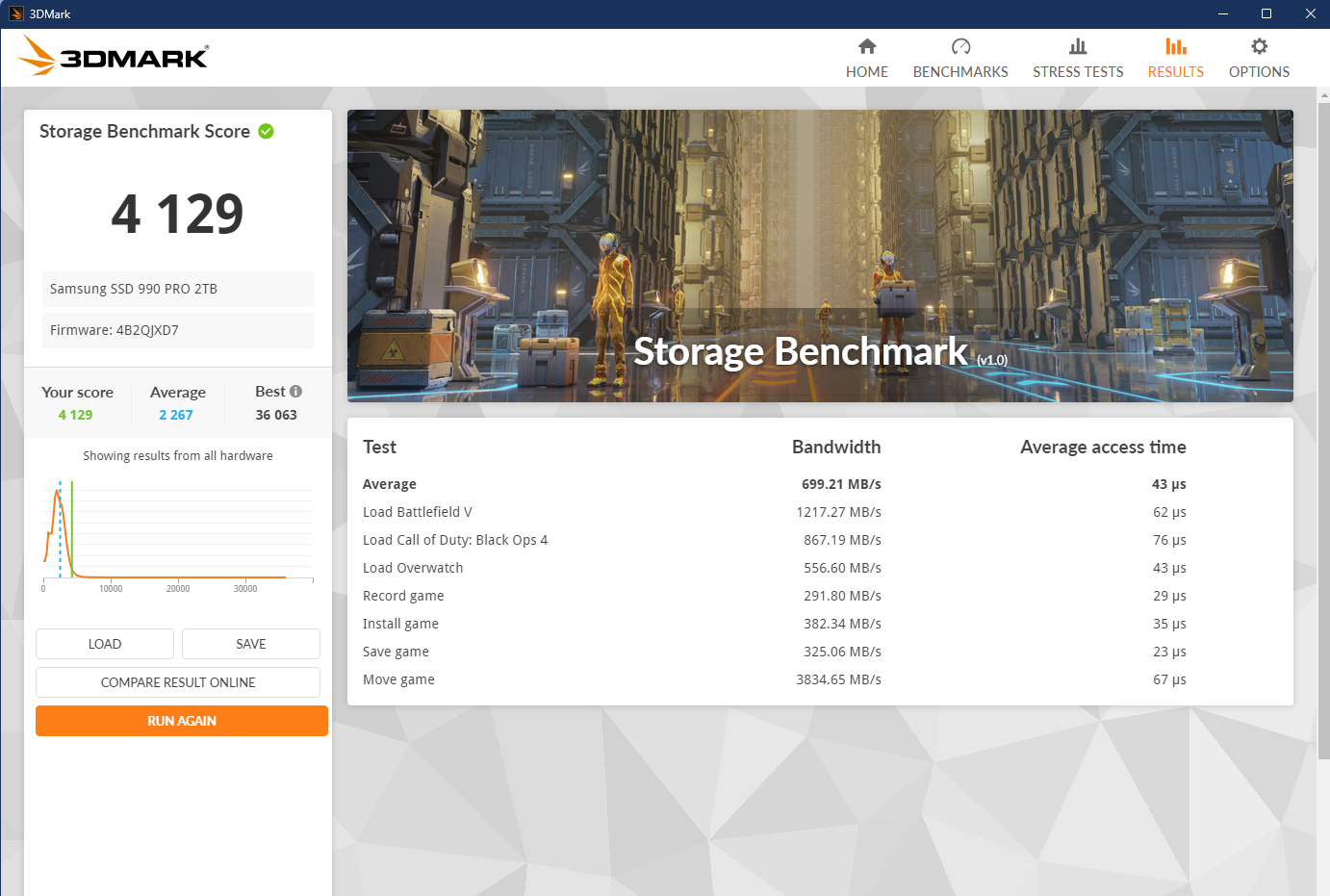Click the score distribution chart

click(x=178, y=532)
